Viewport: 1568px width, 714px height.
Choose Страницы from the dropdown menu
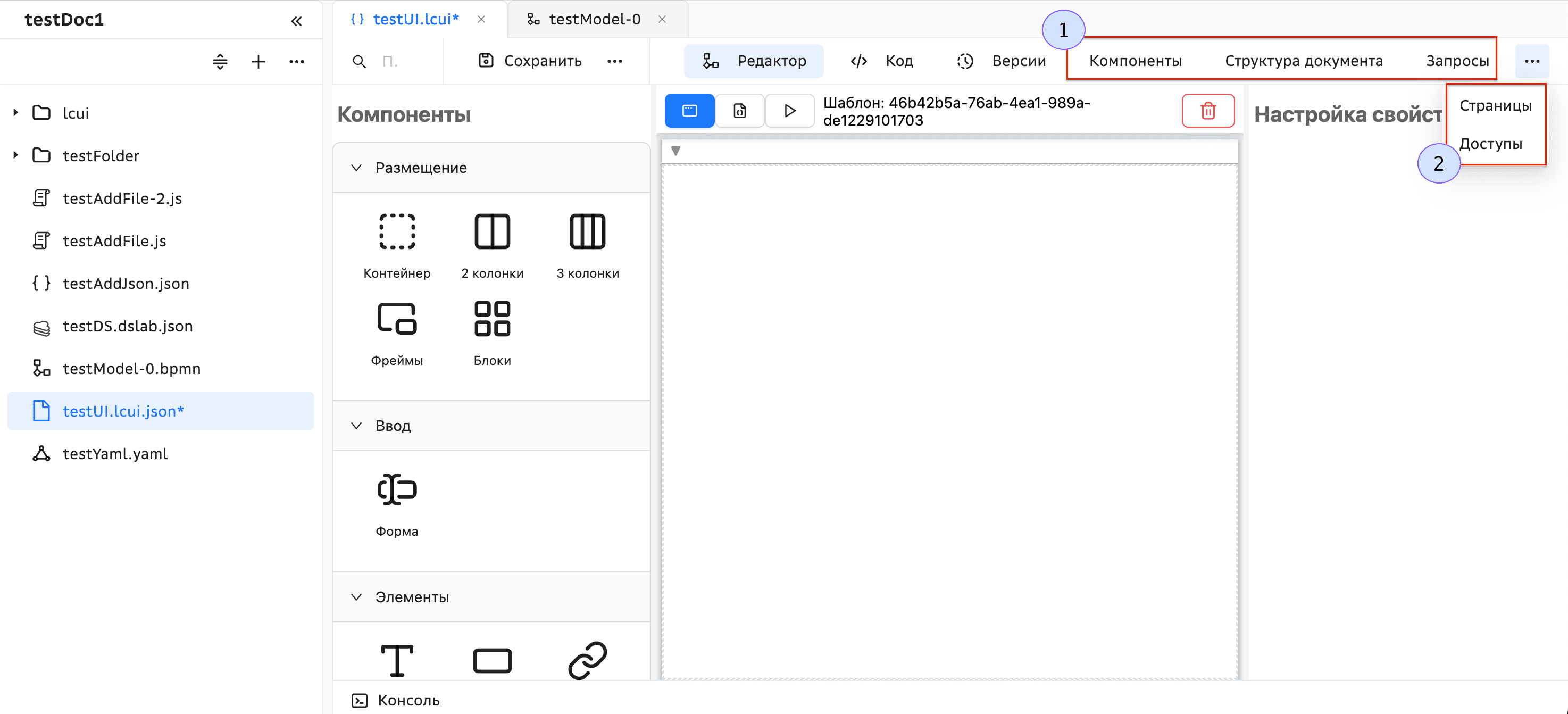click(1495, 106)
